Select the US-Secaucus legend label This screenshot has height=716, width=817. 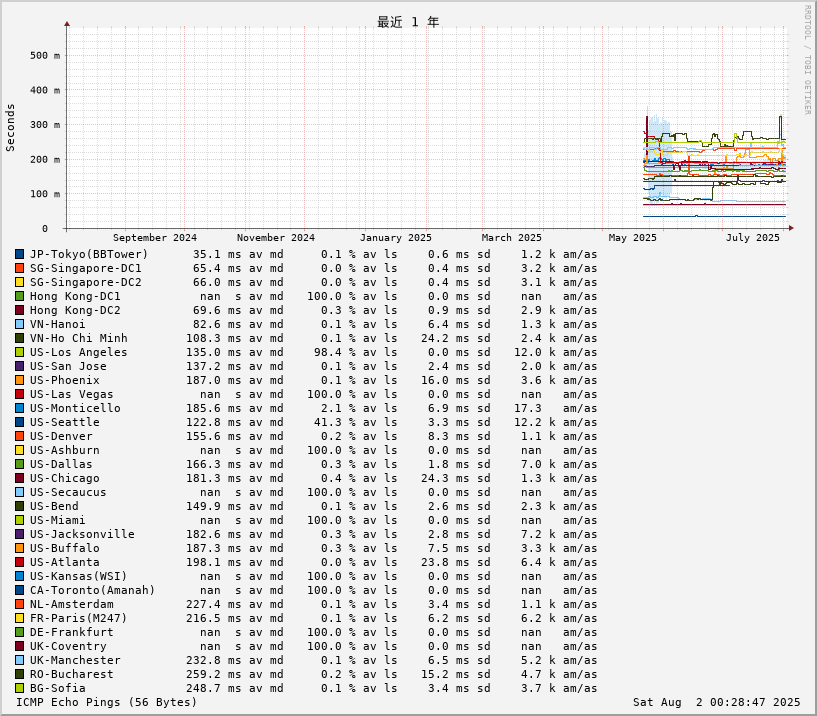coord(68,492)
